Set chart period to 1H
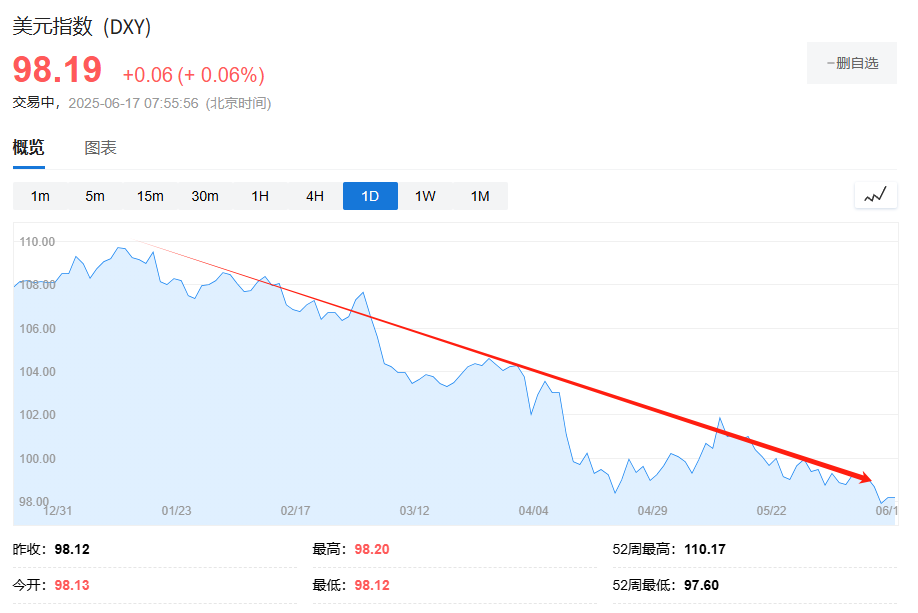 260,196
